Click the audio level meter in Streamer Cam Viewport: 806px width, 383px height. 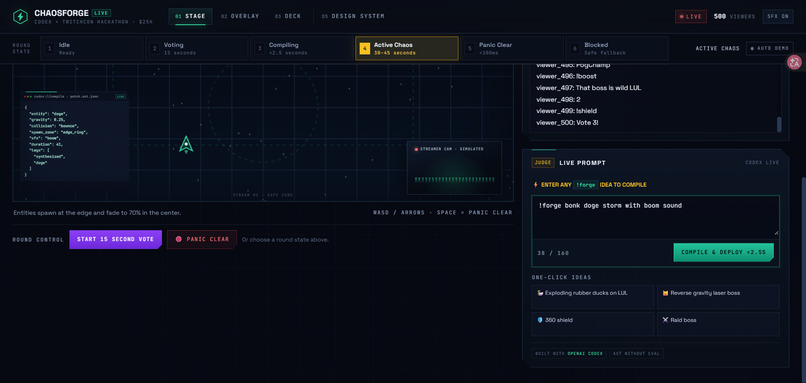[x=454, y=179]
